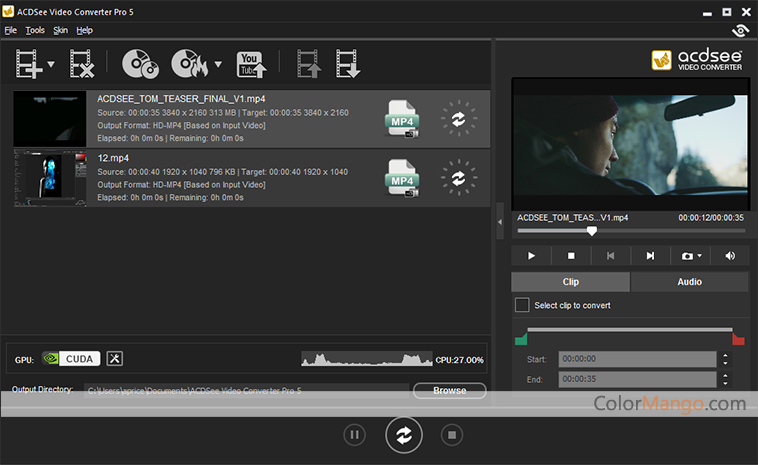
Task: Click the rip disc icon
Action: (x=140, y=63)
